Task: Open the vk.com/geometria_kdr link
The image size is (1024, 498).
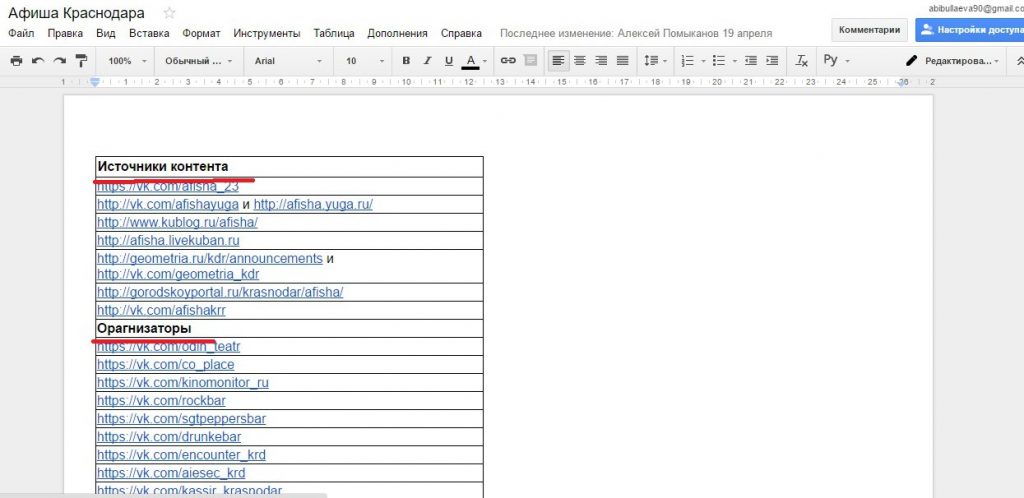Action: coord(178,274)
